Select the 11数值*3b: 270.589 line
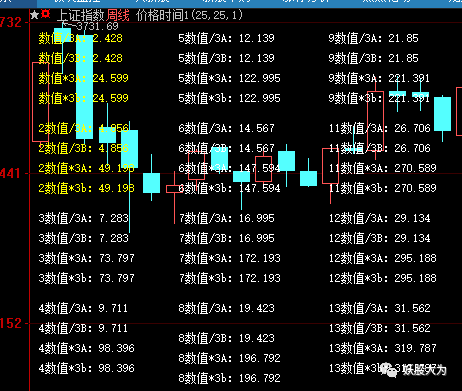Screen dimensions: 462x391 [383, 188]
